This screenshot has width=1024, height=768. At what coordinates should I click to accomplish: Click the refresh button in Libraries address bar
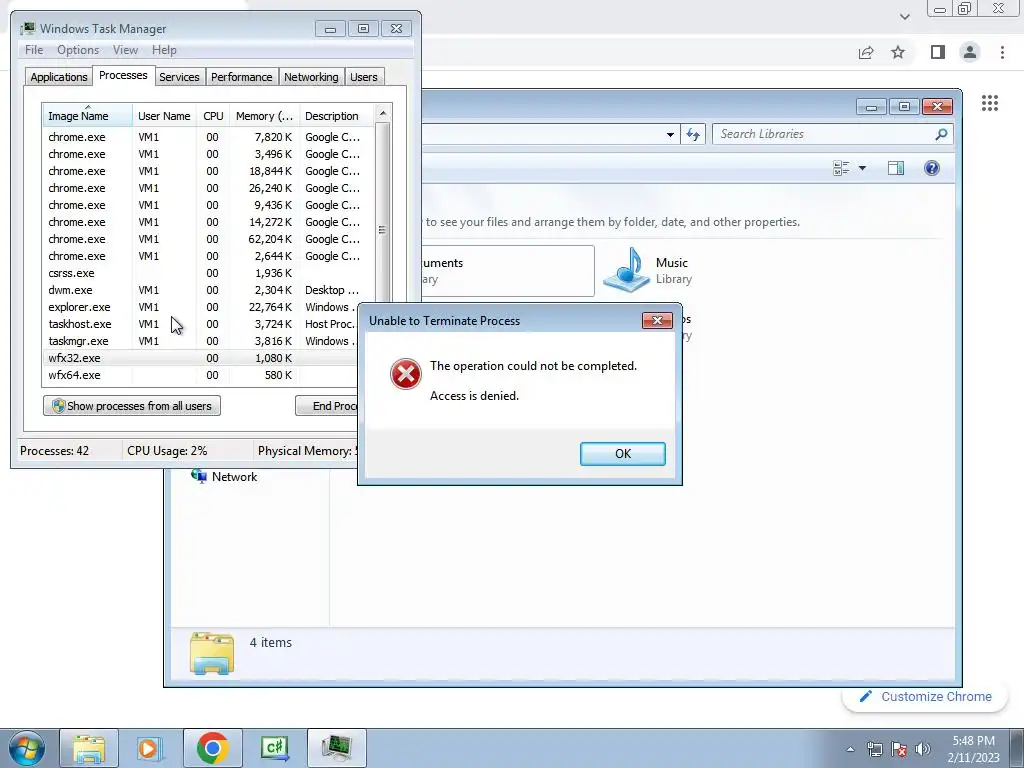693,135
